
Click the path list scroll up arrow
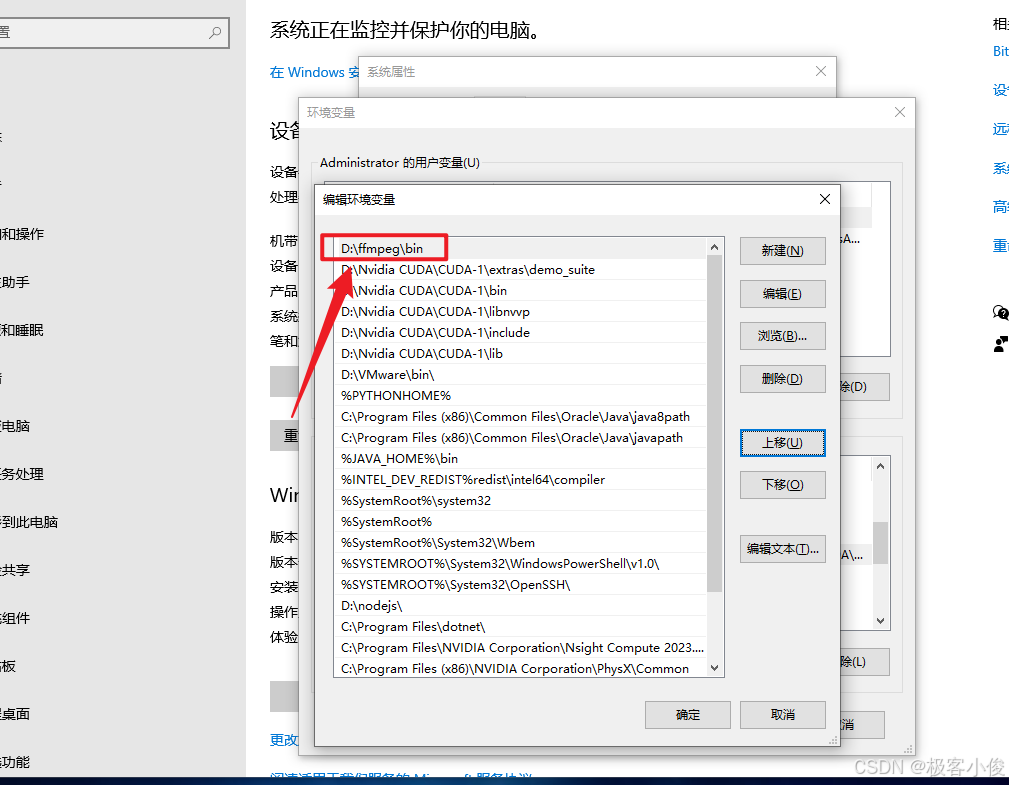pyautogui.click(x=714, y=247)
